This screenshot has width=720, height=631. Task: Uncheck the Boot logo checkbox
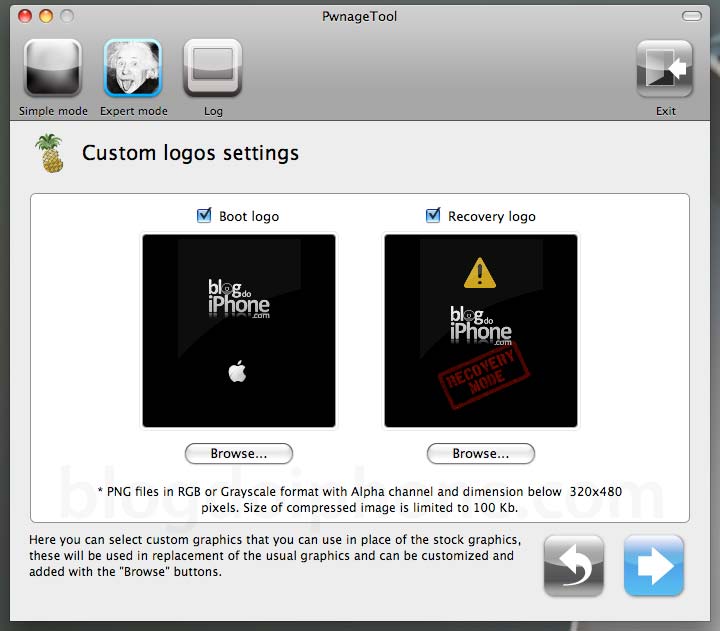point(204,215)
